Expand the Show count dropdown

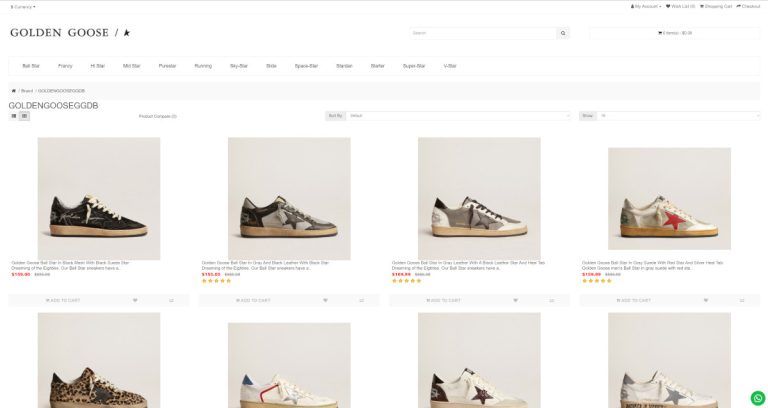click(678, 116)
